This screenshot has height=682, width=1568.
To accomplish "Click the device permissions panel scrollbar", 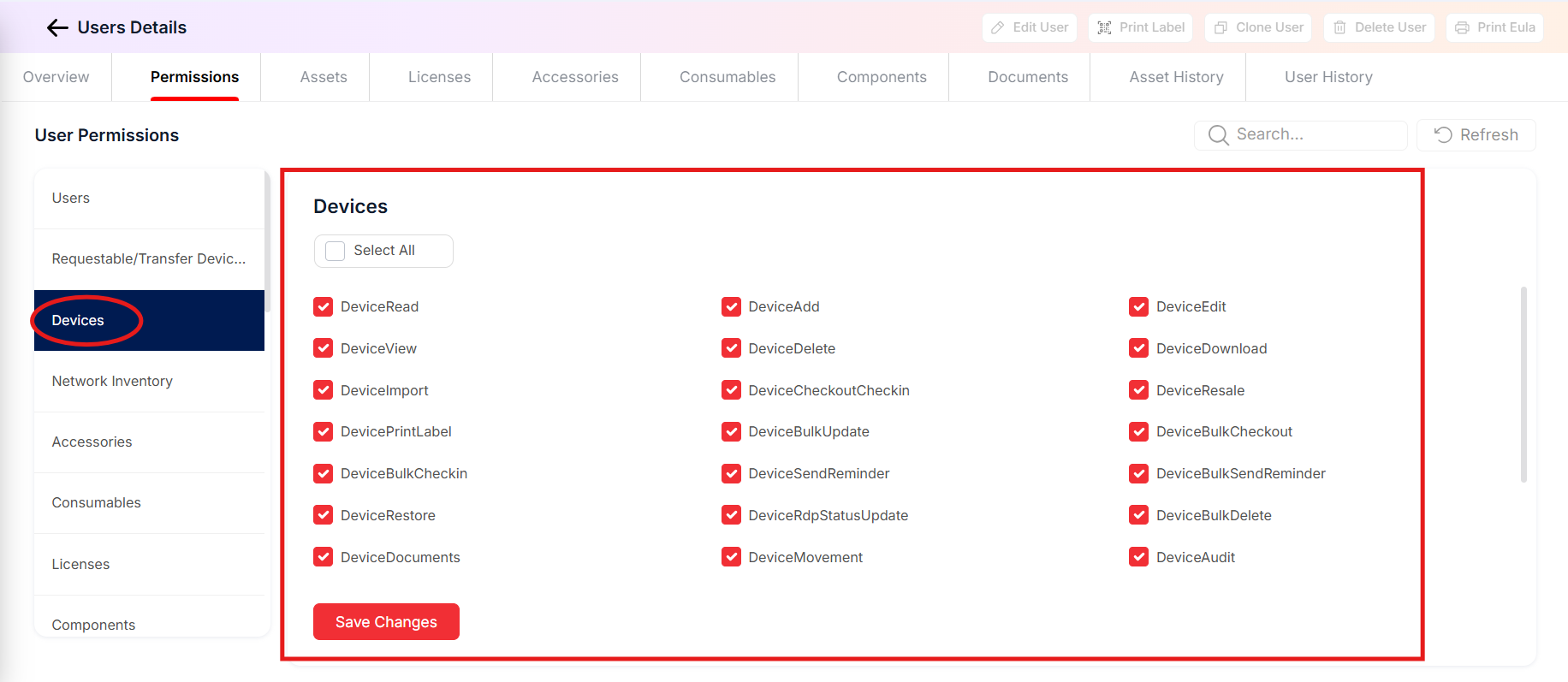I will click(x=1523, y=384).
